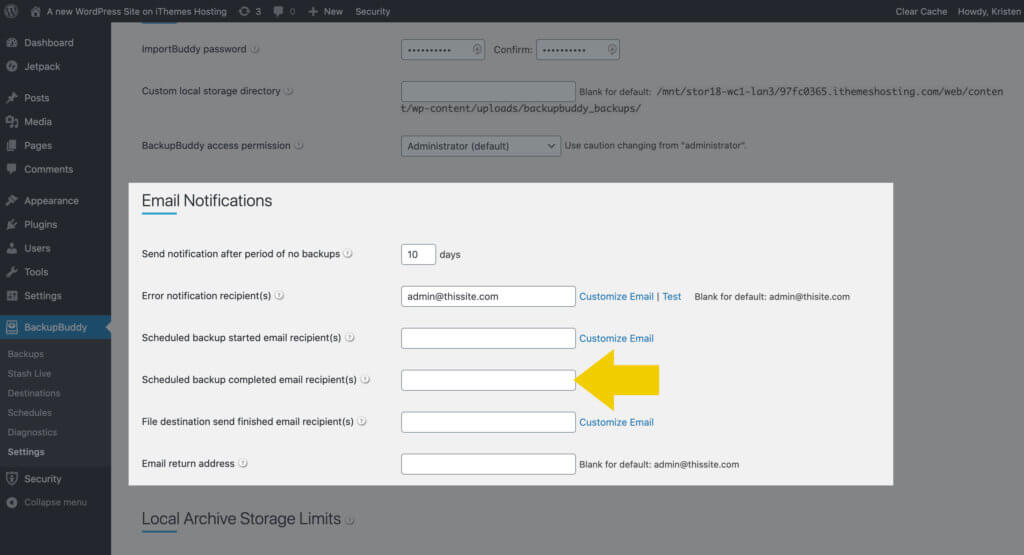Image resolution: width=1024 pixels, height=555 pixels.
Task: Click Clear Cache in admin bar
Action: pos(921,11)
